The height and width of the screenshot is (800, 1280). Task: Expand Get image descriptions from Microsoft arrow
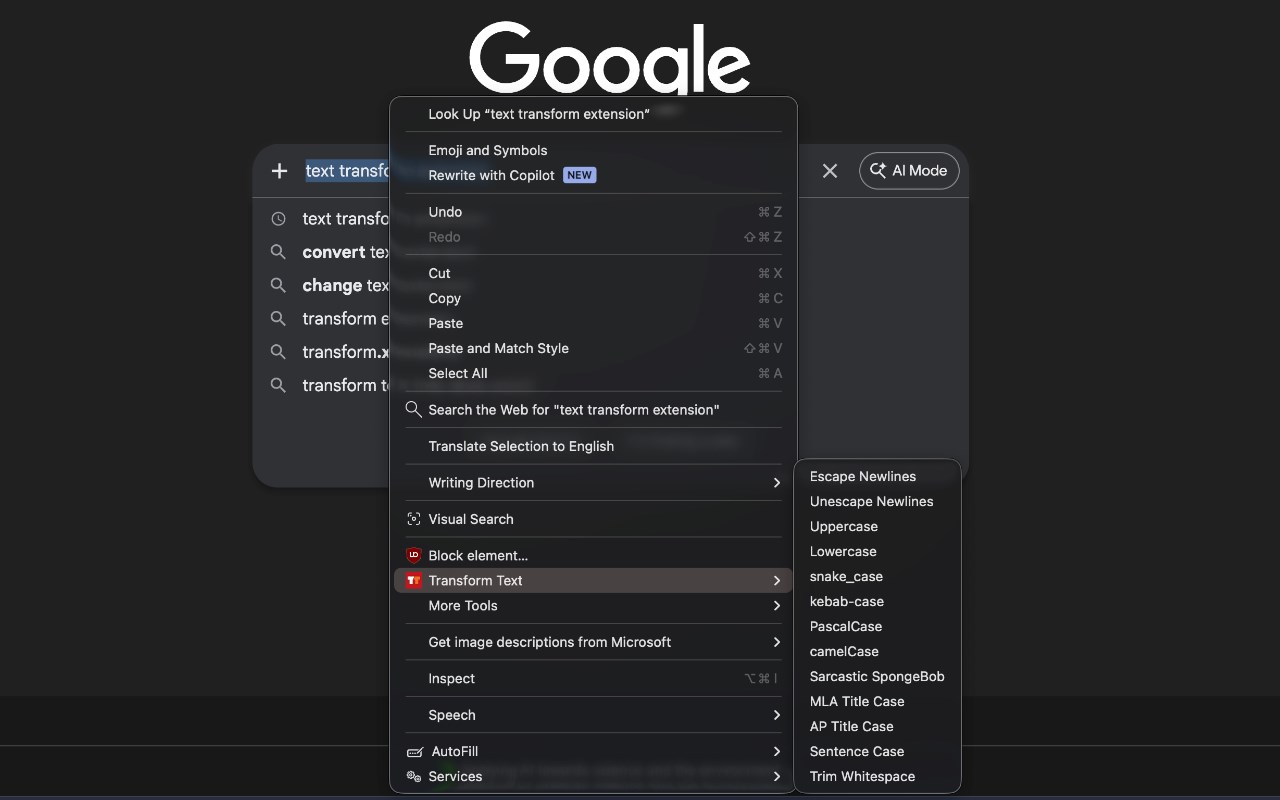pos(777,642)
